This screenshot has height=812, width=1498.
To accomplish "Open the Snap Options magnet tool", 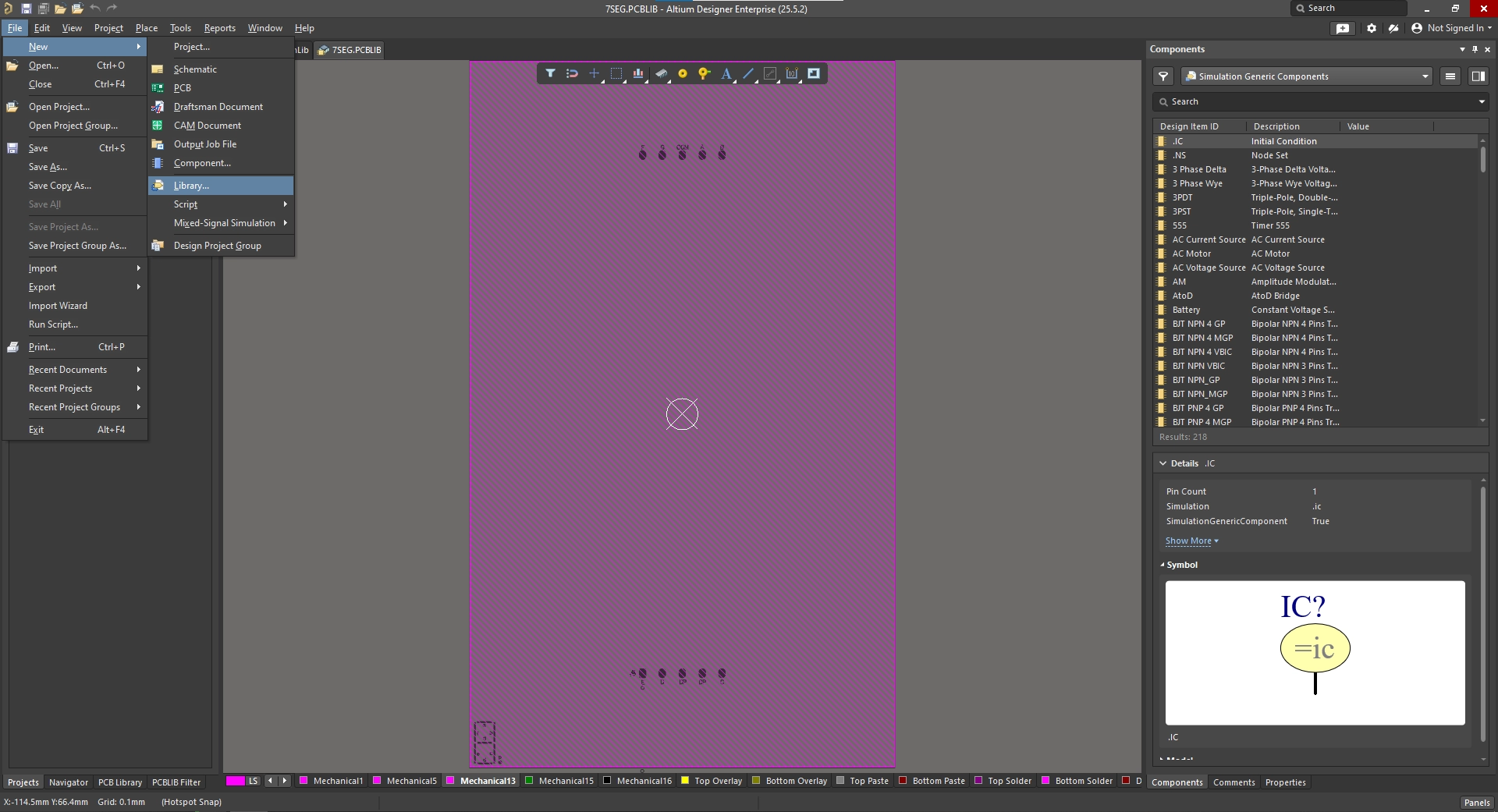I will point(572,73).
